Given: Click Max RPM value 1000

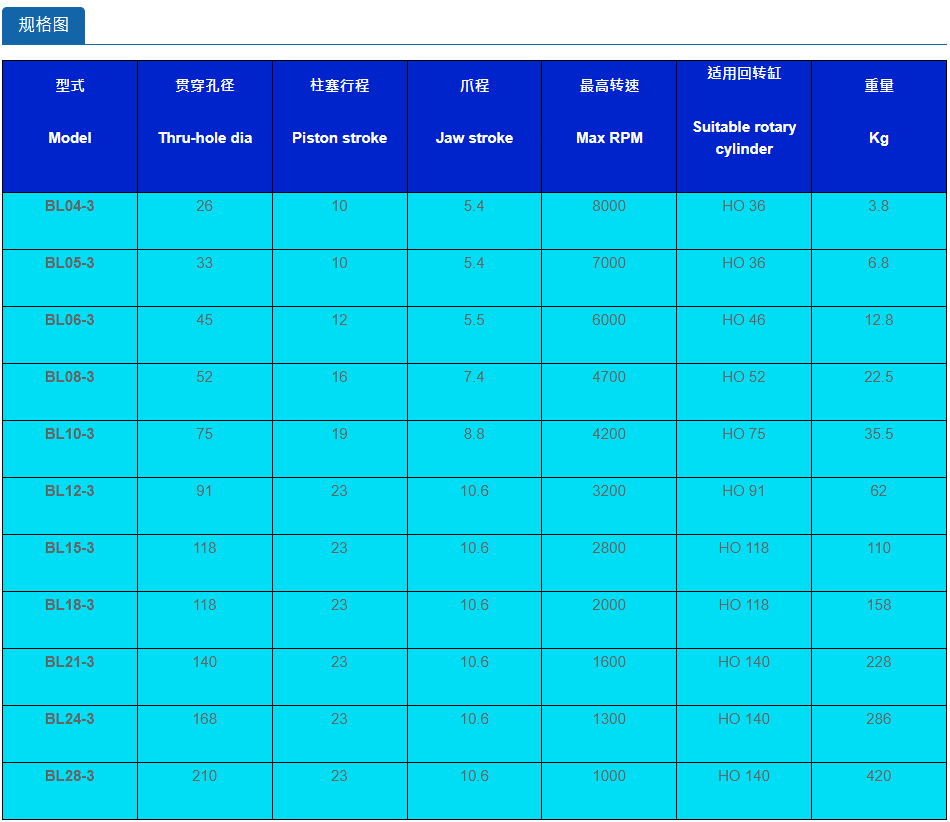Looking at the screenshot, I should pyautogui.click(x=609, y=775).
